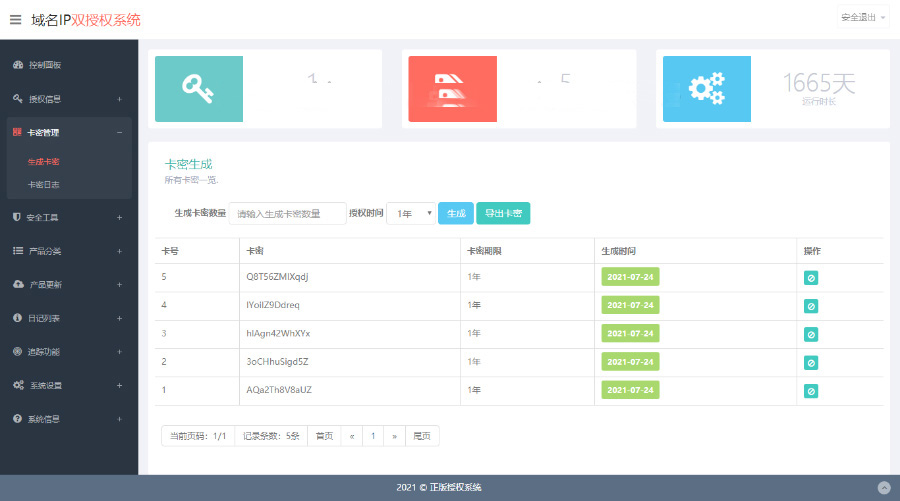Expand the 授权信息 sidebar menu

tap(68, 99)
